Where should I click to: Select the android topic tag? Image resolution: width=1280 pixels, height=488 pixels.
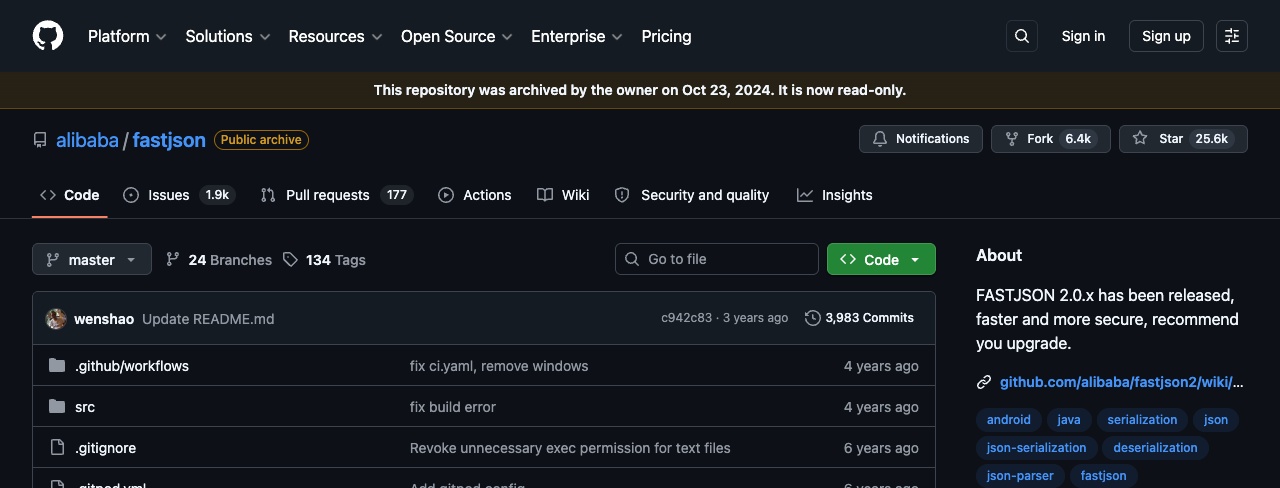1008,420
